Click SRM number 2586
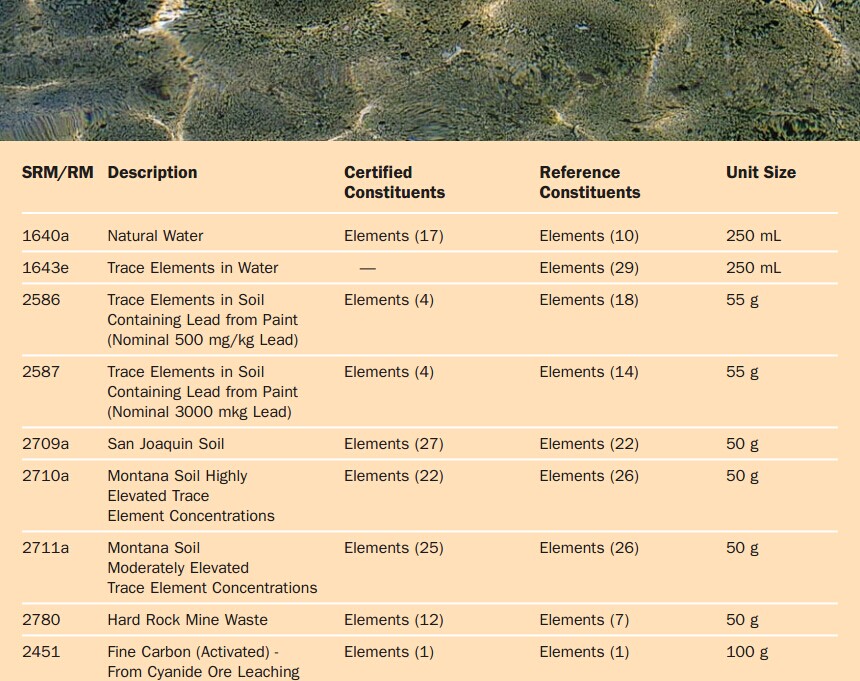Screen dimensions: 860x681 click(41, 300)
